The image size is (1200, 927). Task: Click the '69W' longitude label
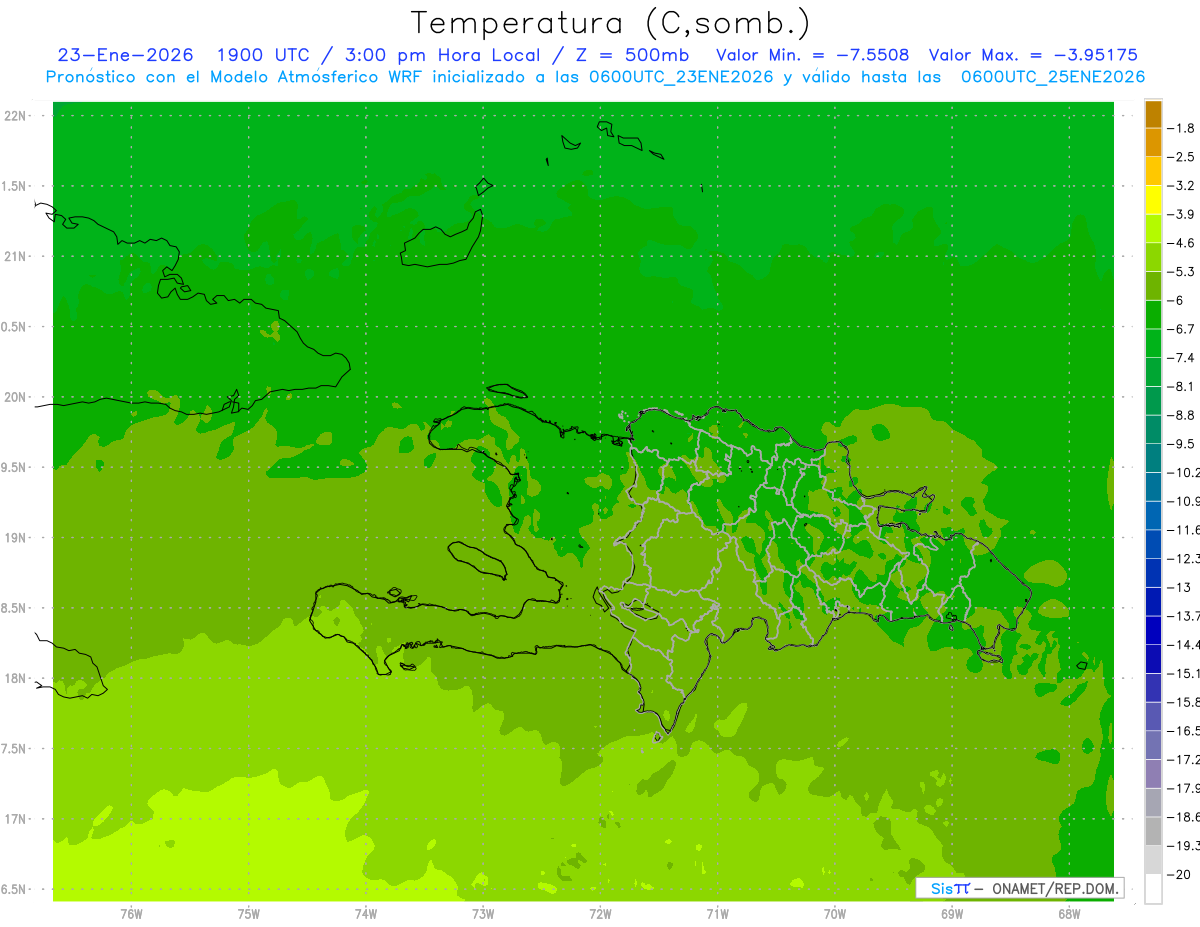click(952, 914)
